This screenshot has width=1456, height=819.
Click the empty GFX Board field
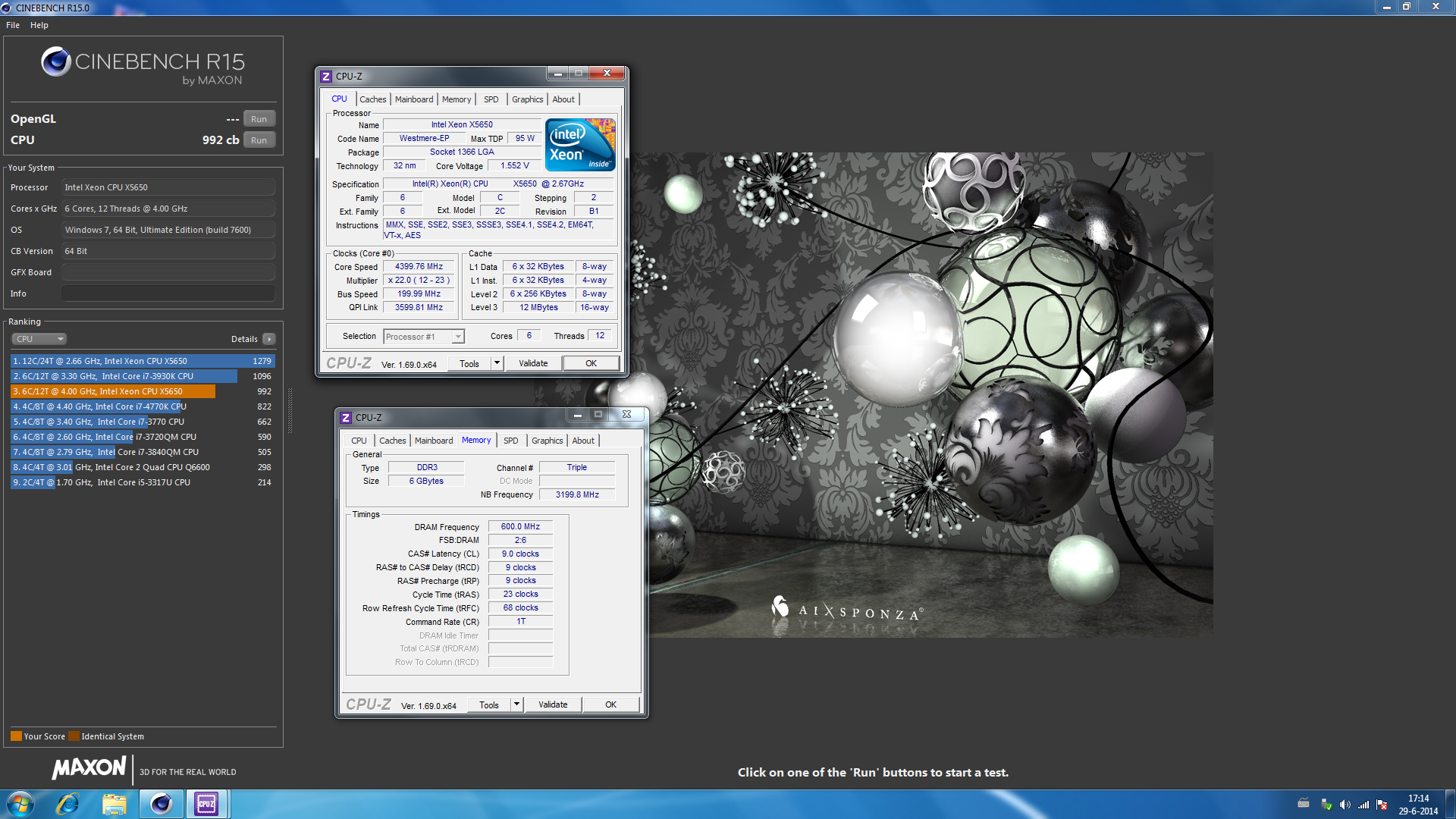[x=168, y=272]
